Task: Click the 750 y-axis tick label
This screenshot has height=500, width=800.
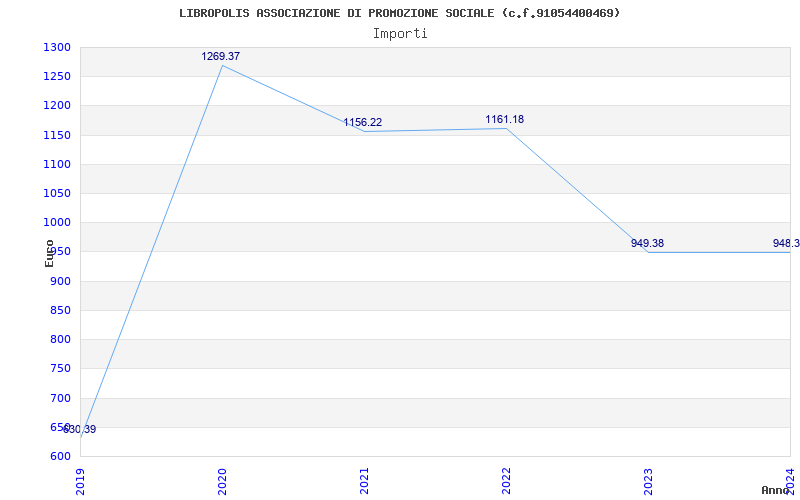Action: (60, 368)
